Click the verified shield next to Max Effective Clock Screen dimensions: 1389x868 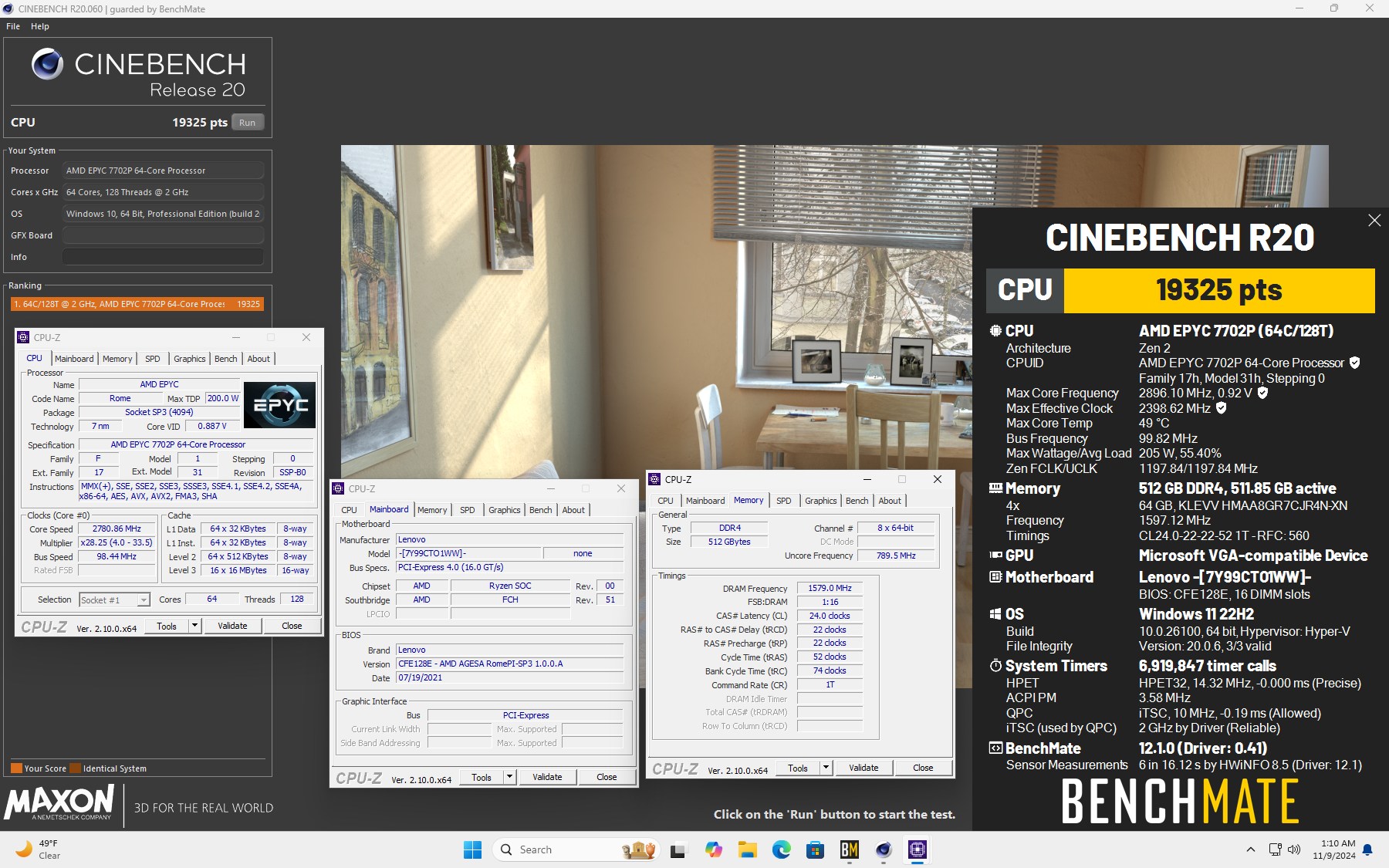click(x=1221, y=408)
